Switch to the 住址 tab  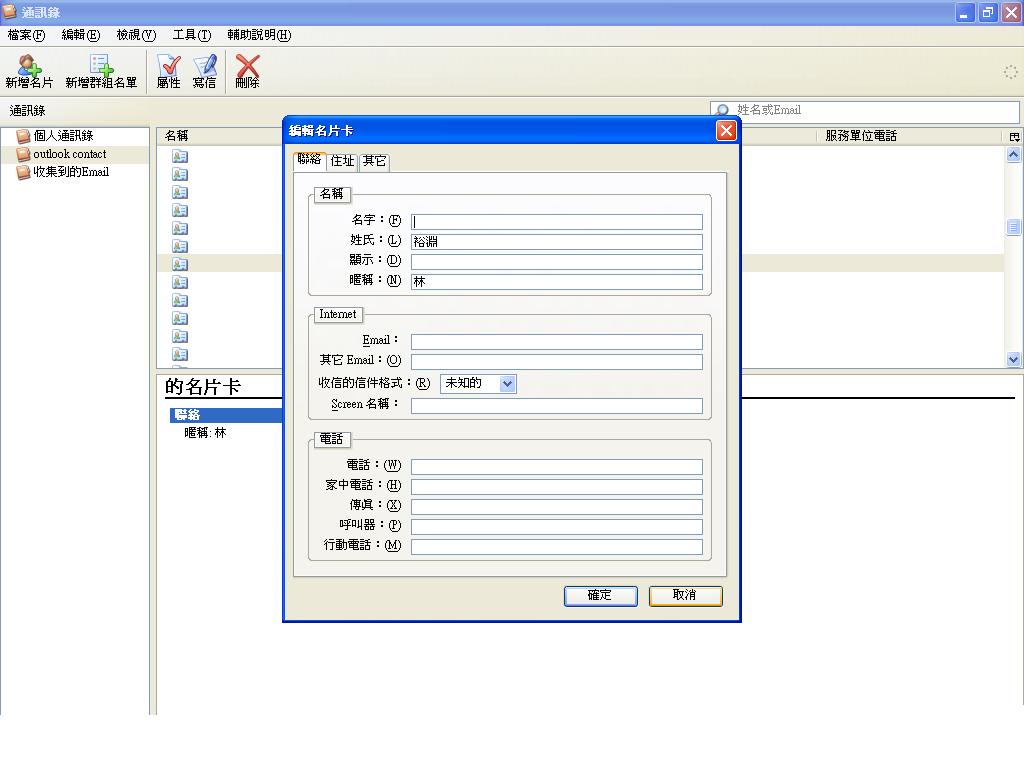pyautogui.click(x=342, y=161)
